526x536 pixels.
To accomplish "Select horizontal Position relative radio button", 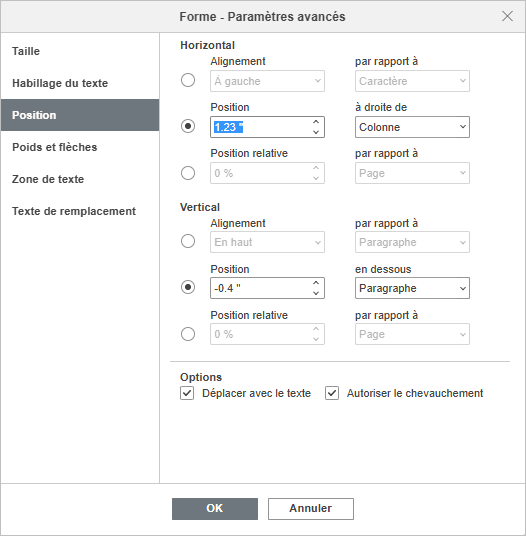I will (188, 173).
